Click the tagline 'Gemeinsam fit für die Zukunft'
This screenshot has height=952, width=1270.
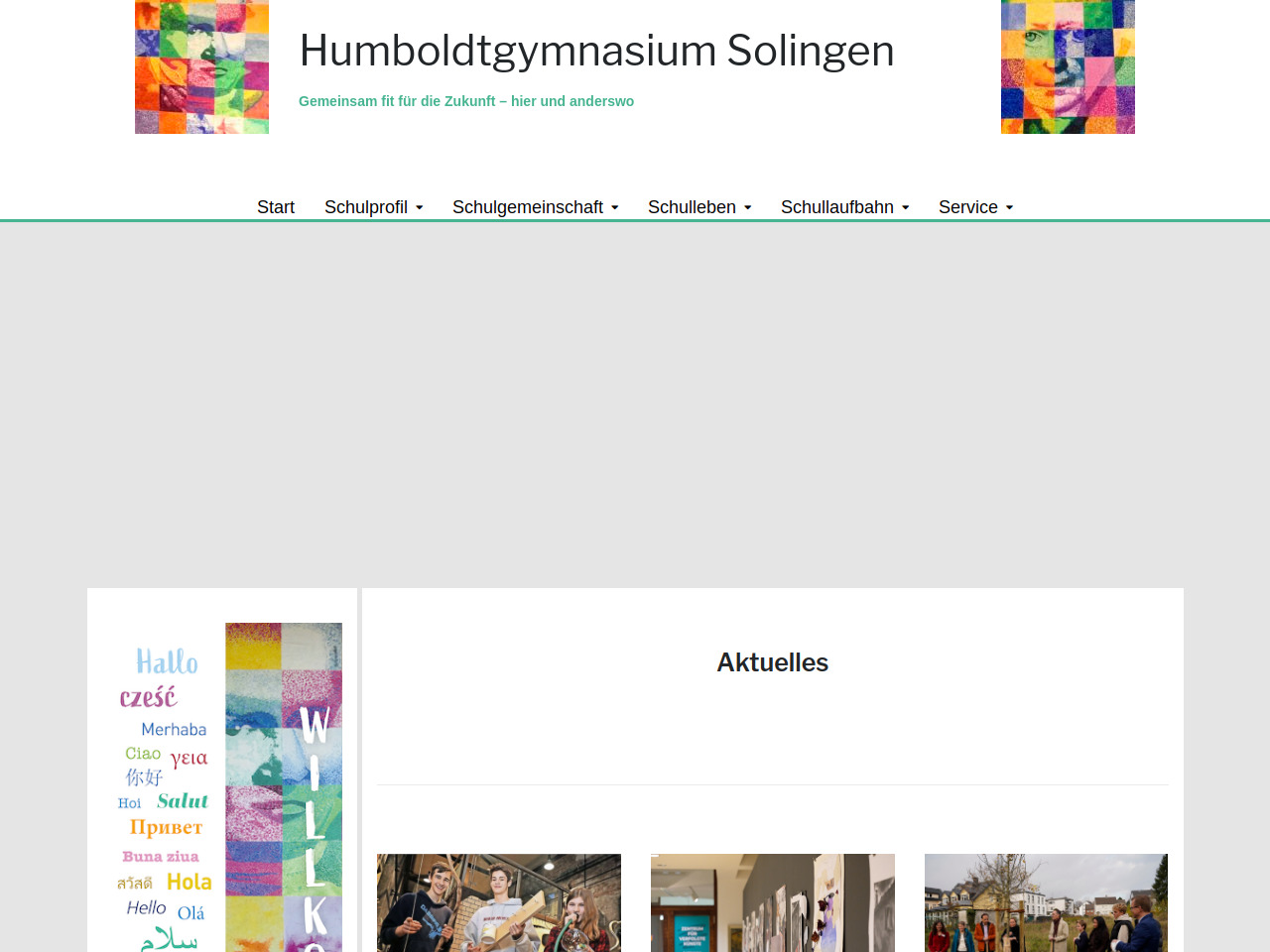[x=466, y=101]
